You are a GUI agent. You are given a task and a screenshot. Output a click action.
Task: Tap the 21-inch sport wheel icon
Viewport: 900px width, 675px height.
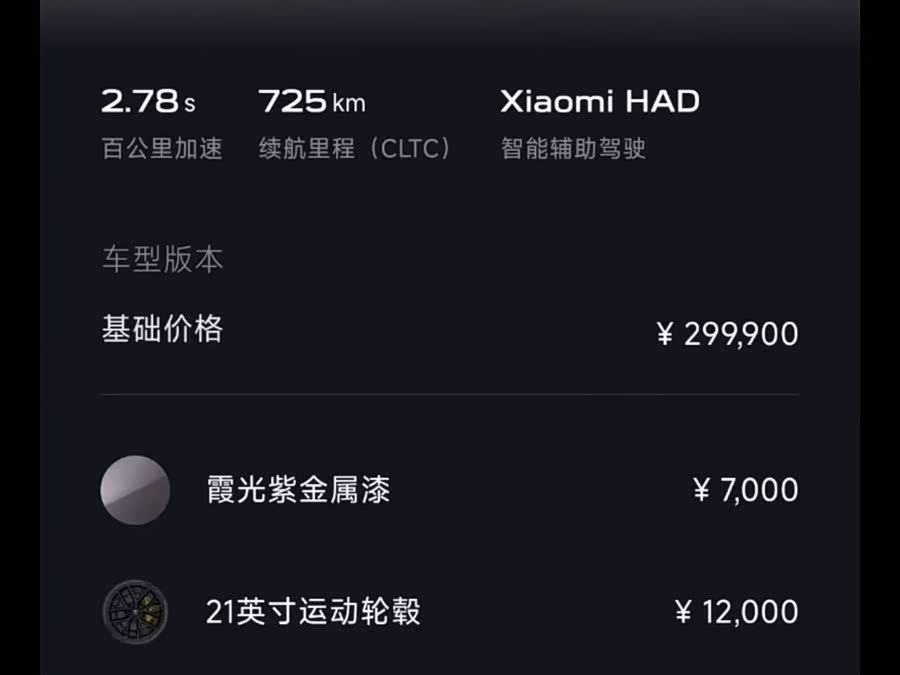(x=135, y=612)
